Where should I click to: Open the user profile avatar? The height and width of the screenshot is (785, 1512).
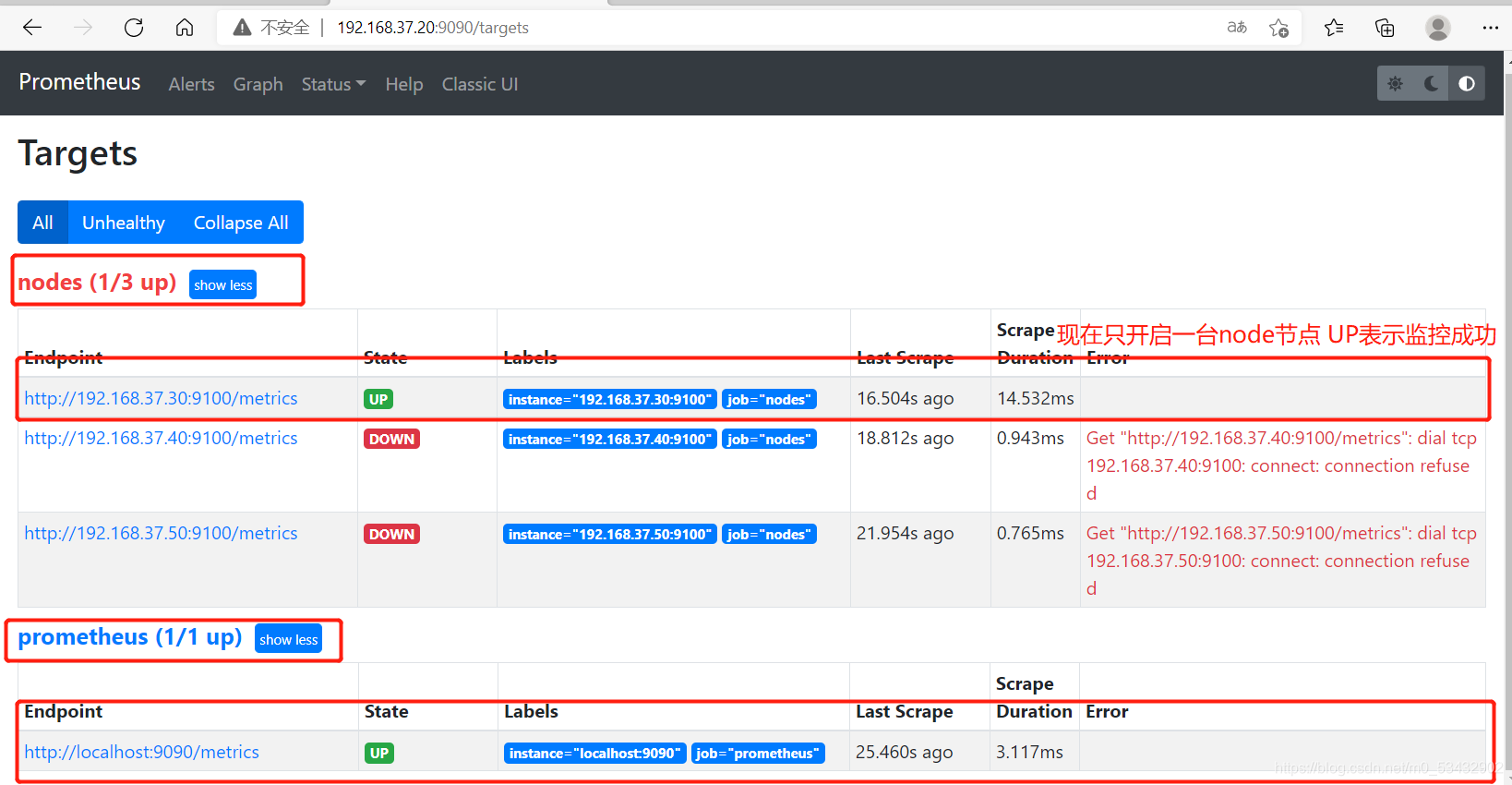[1438, 28]
